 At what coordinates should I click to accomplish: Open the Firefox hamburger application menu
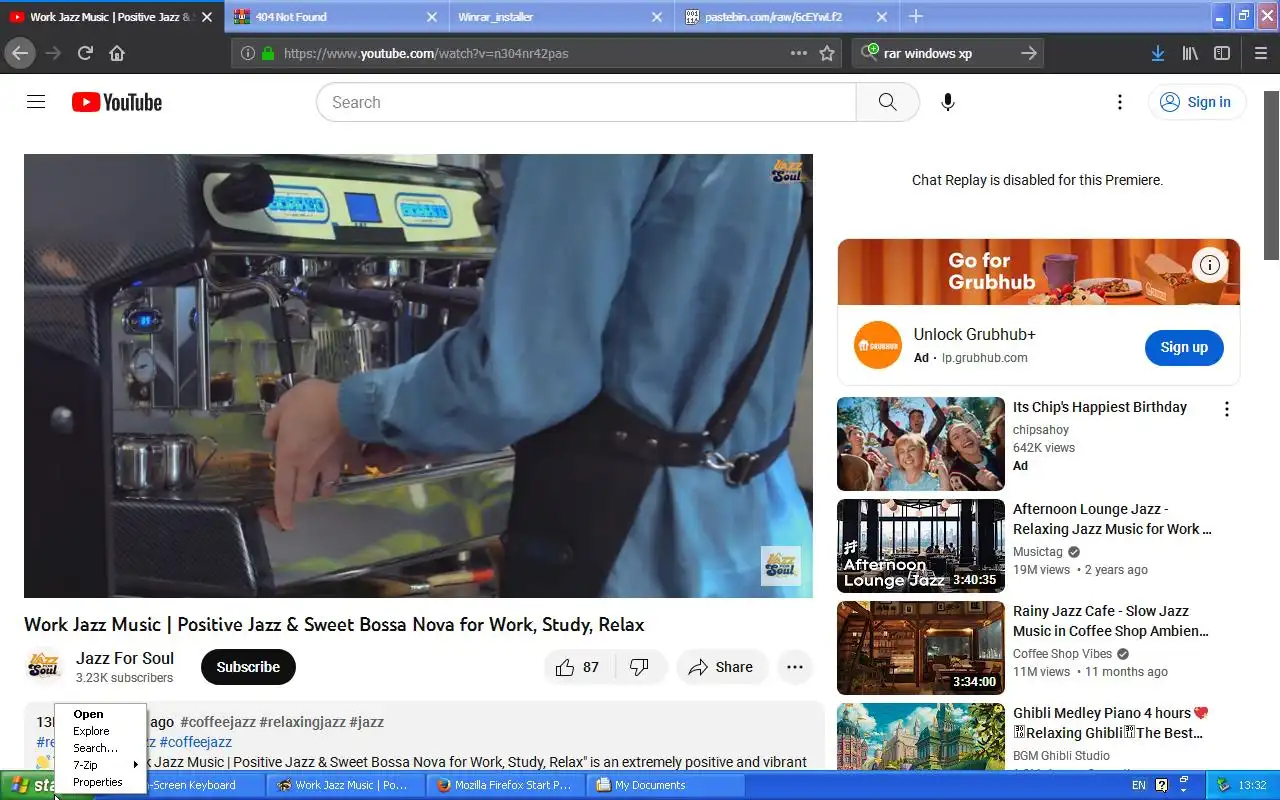1260,53
